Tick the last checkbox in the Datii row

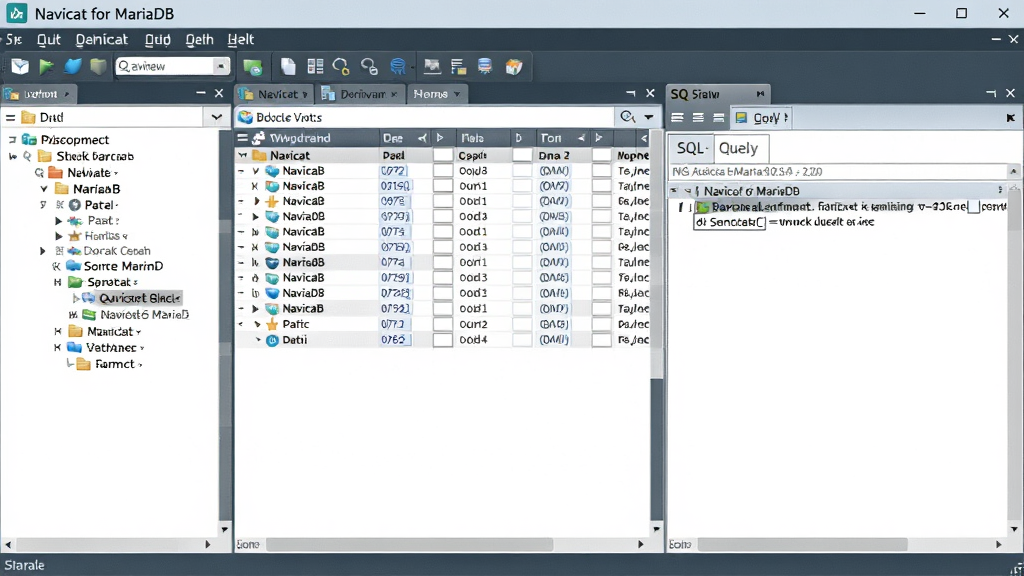(x=601, y=340)
